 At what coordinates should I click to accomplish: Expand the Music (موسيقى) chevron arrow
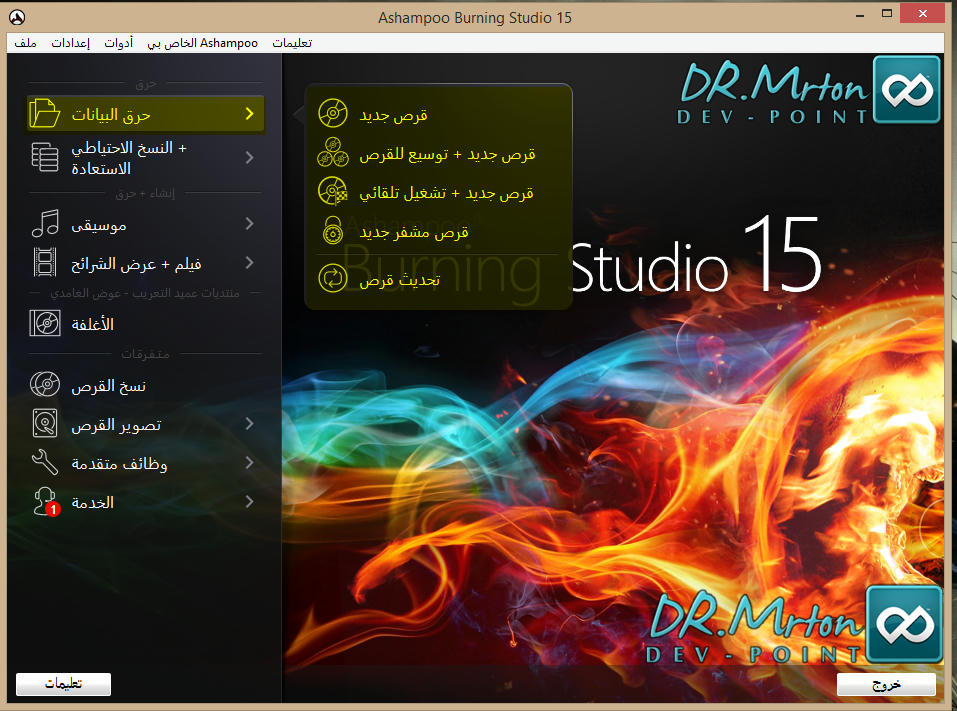(249, 223)
